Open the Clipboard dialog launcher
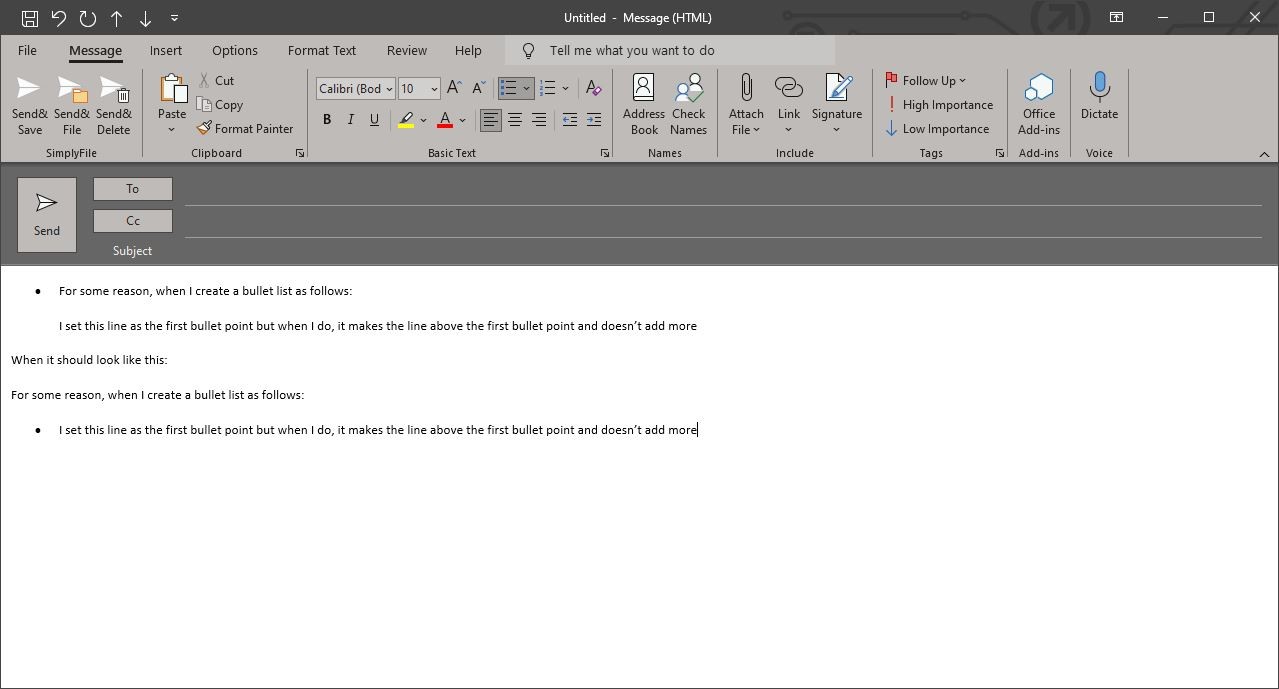Viewport: 1279px width, 689px height. point(300,153)
